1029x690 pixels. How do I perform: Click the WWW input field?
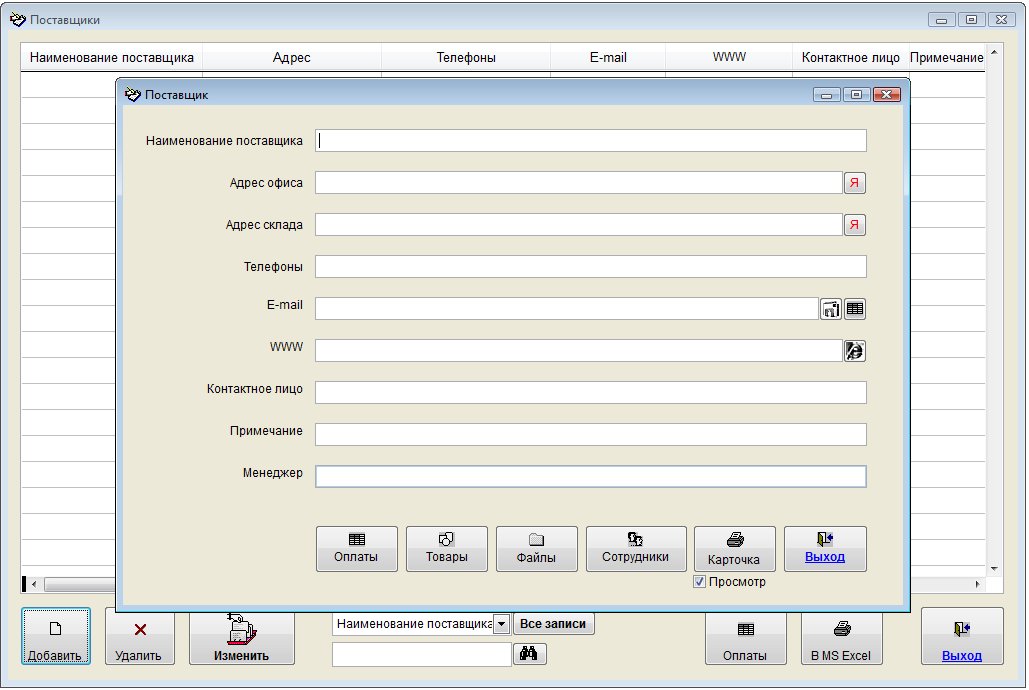pos(579,351)
